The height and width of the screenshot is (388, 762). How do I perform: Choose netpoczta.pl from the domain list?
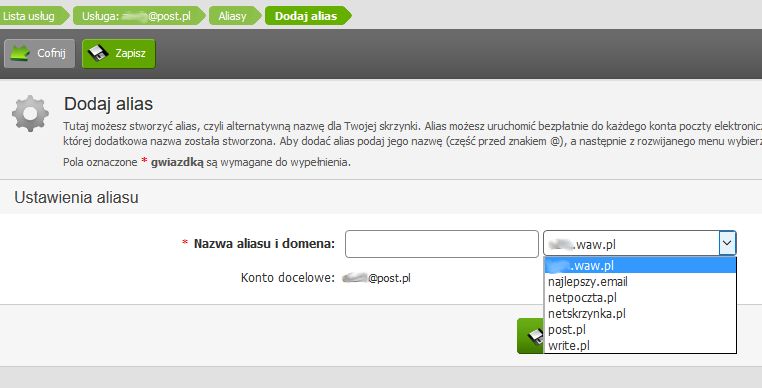[640, 298]
